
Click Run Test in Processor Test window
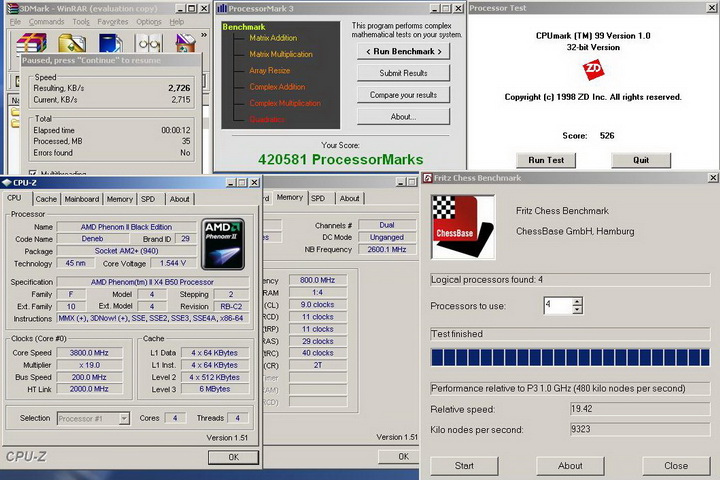[x=546, y=160]
